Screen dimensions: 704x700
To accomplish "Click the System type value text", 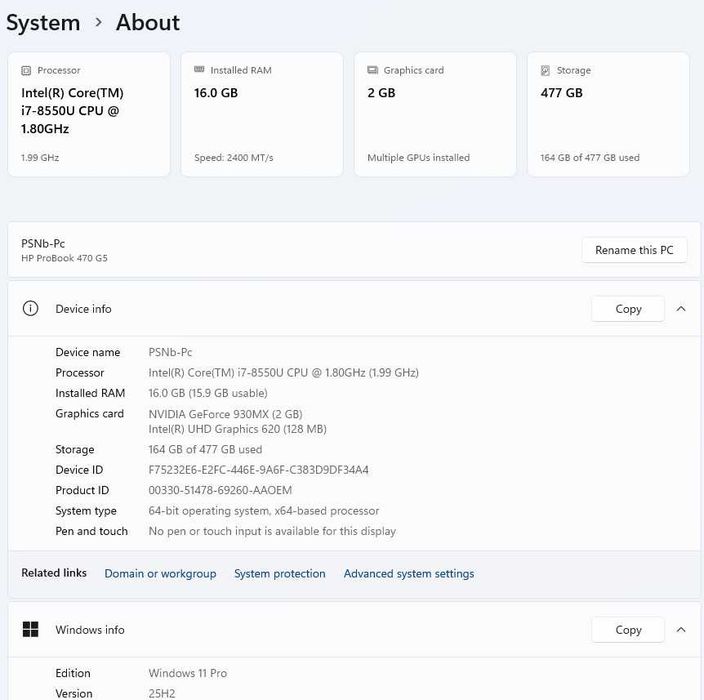I will (264, 511).
